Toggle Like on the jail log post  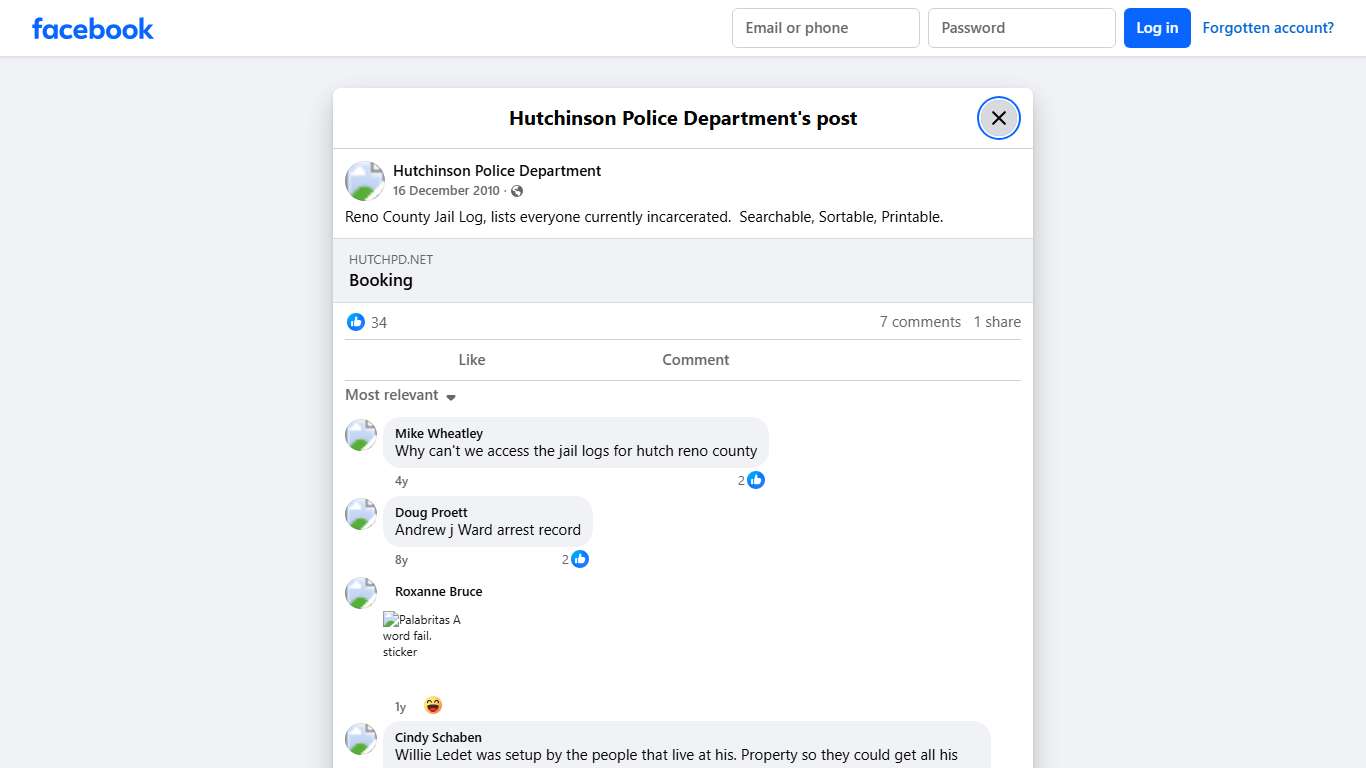471,360
